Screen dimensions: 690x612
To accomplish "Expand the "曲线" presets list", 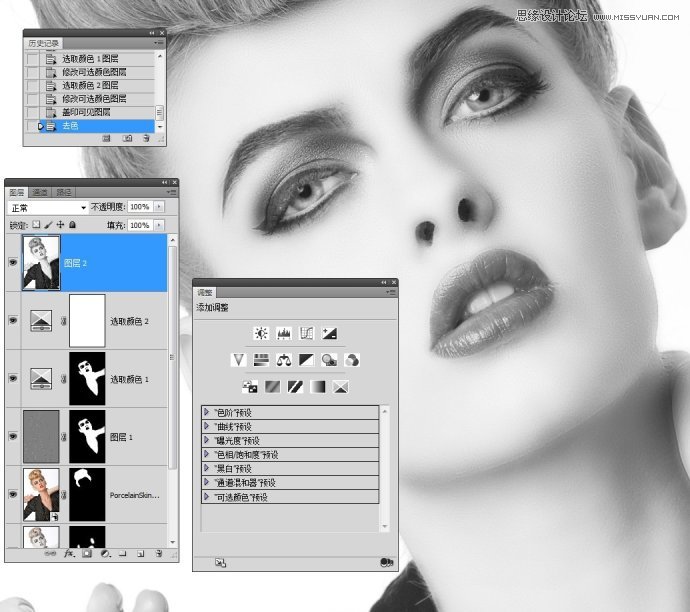I will (x=207, y=426).
